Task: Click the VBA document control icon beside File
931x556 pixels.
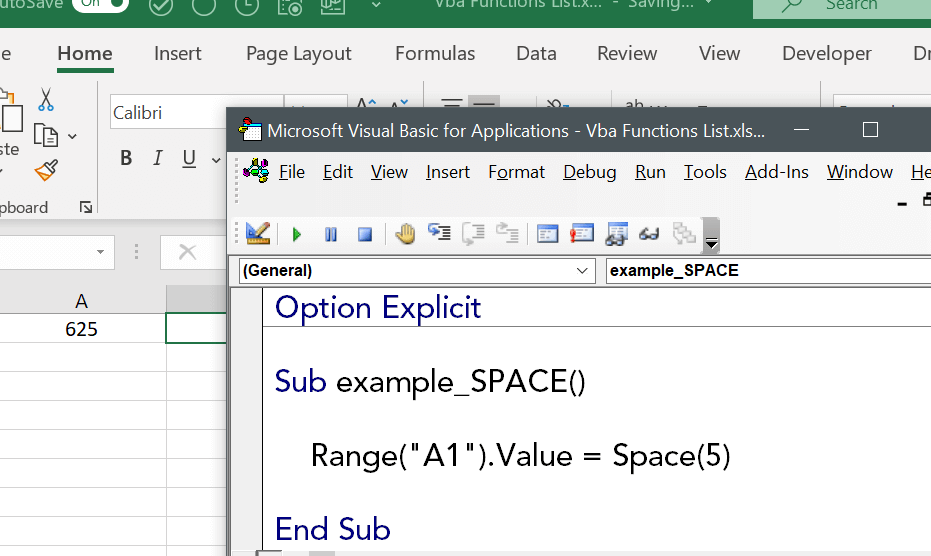Action: coord(256,171)
